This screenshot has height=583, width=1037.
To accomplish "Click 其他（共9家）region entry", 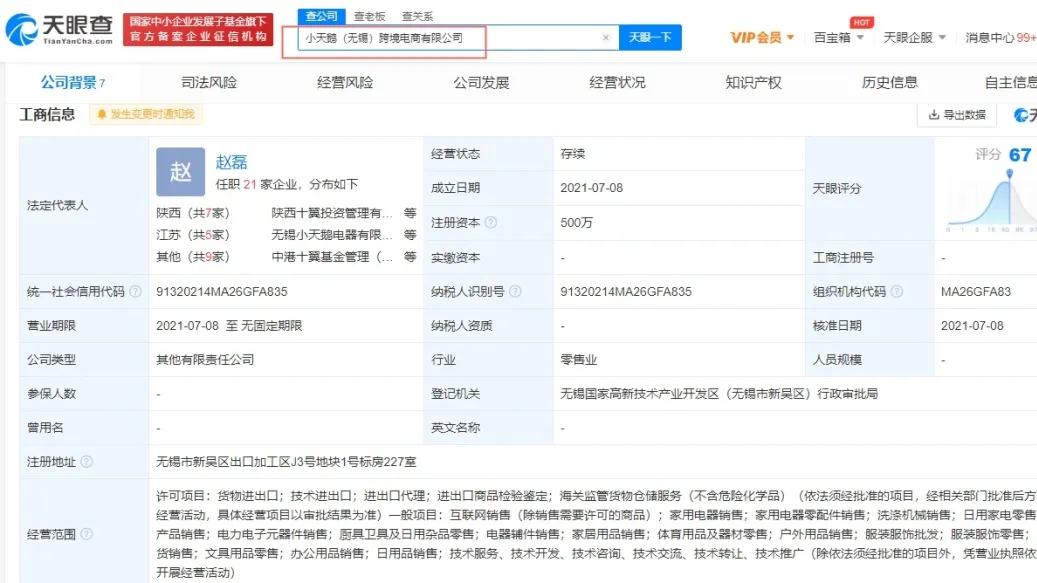I will [193, 256].
